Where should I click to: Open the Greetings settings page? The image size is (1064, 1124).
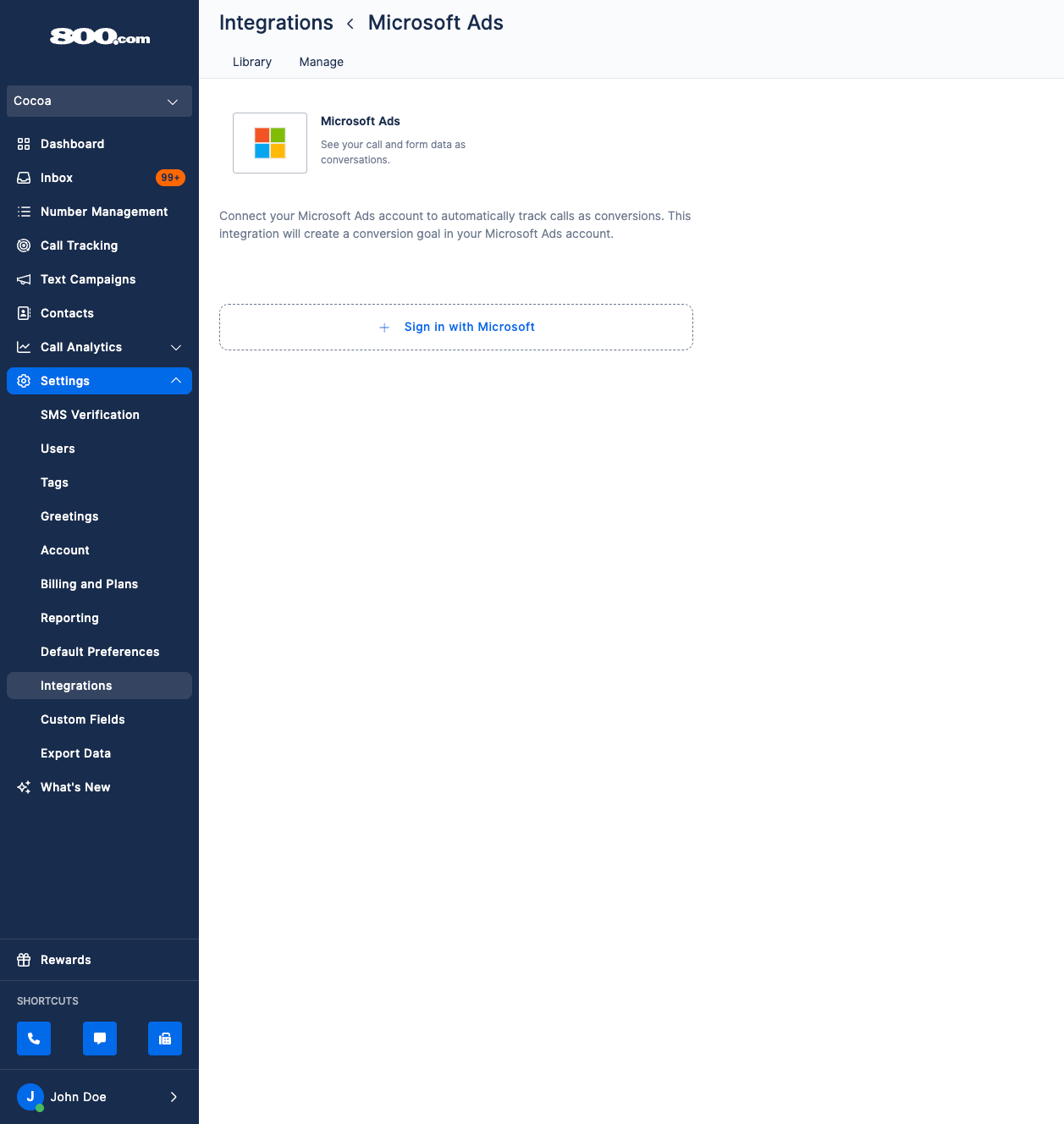coord(99,516)
